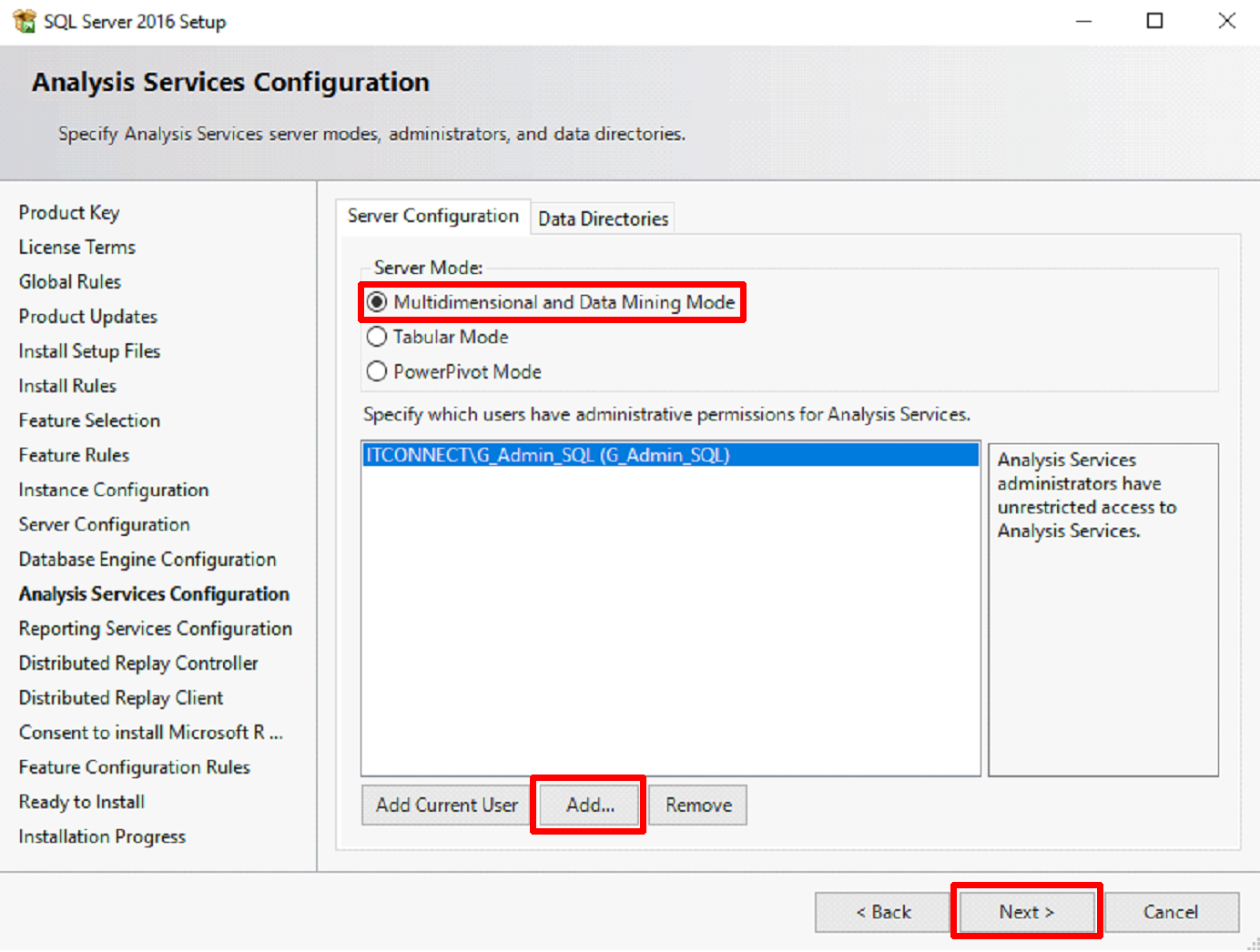Select the ITCONNECT\G_Admin_SQL administrator entry
1260x952 pixels.
(x=547, y=455)
